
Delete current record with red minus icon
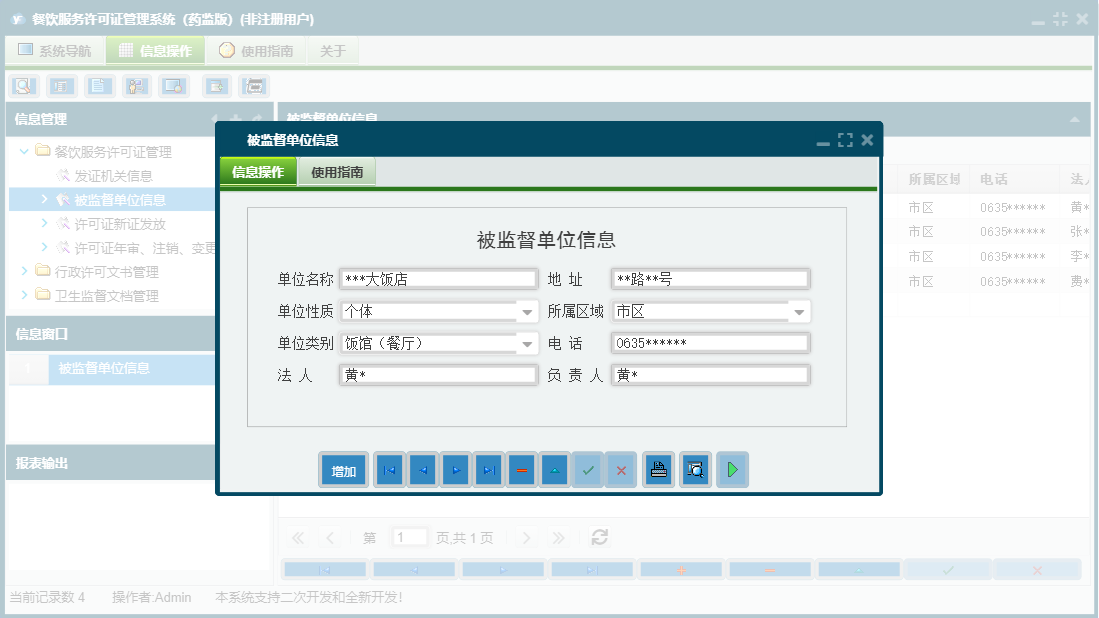click(x=521, y=469)
